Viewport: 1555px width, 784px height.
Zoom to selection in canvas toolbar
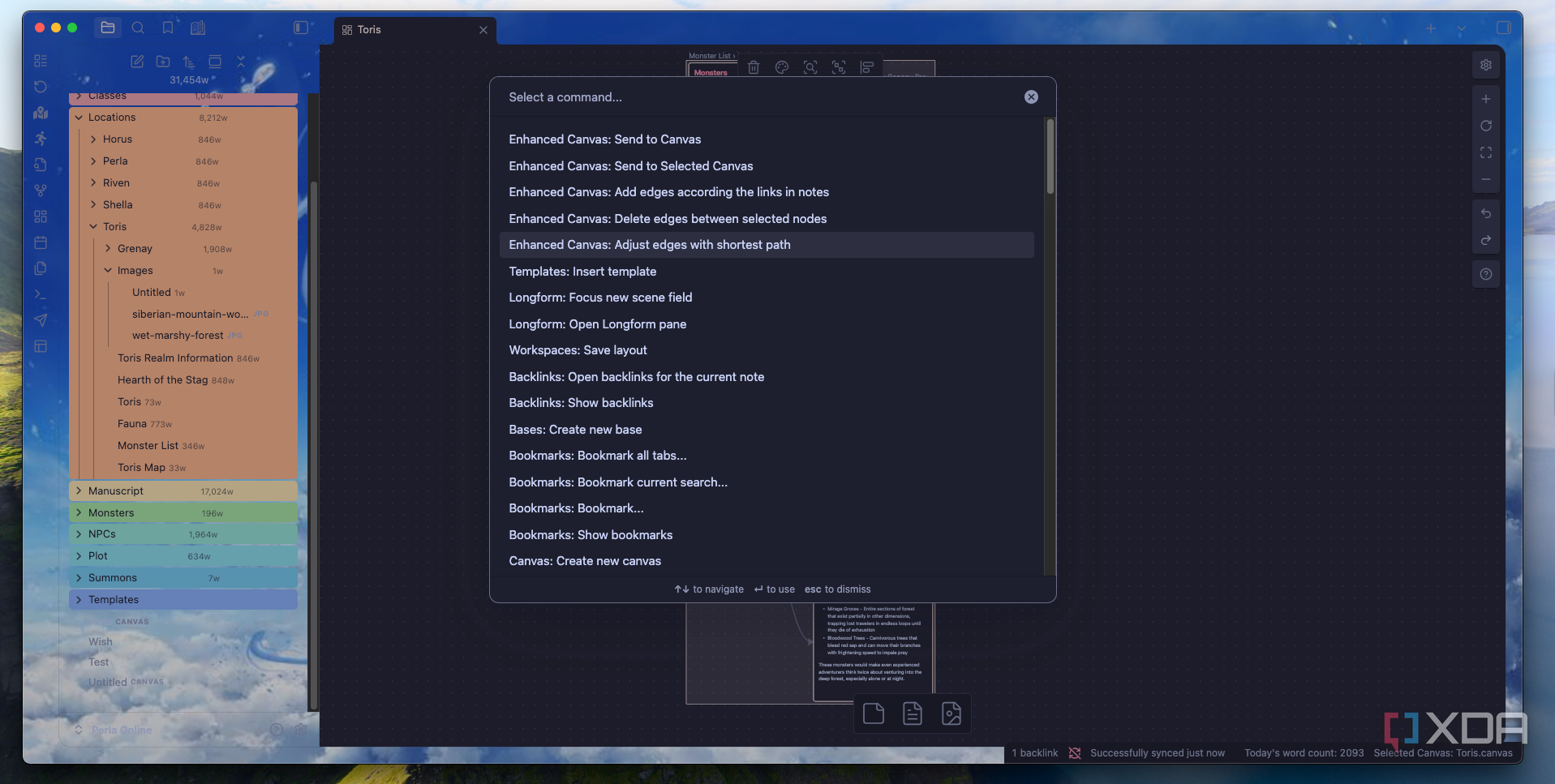tap(810, 68)
